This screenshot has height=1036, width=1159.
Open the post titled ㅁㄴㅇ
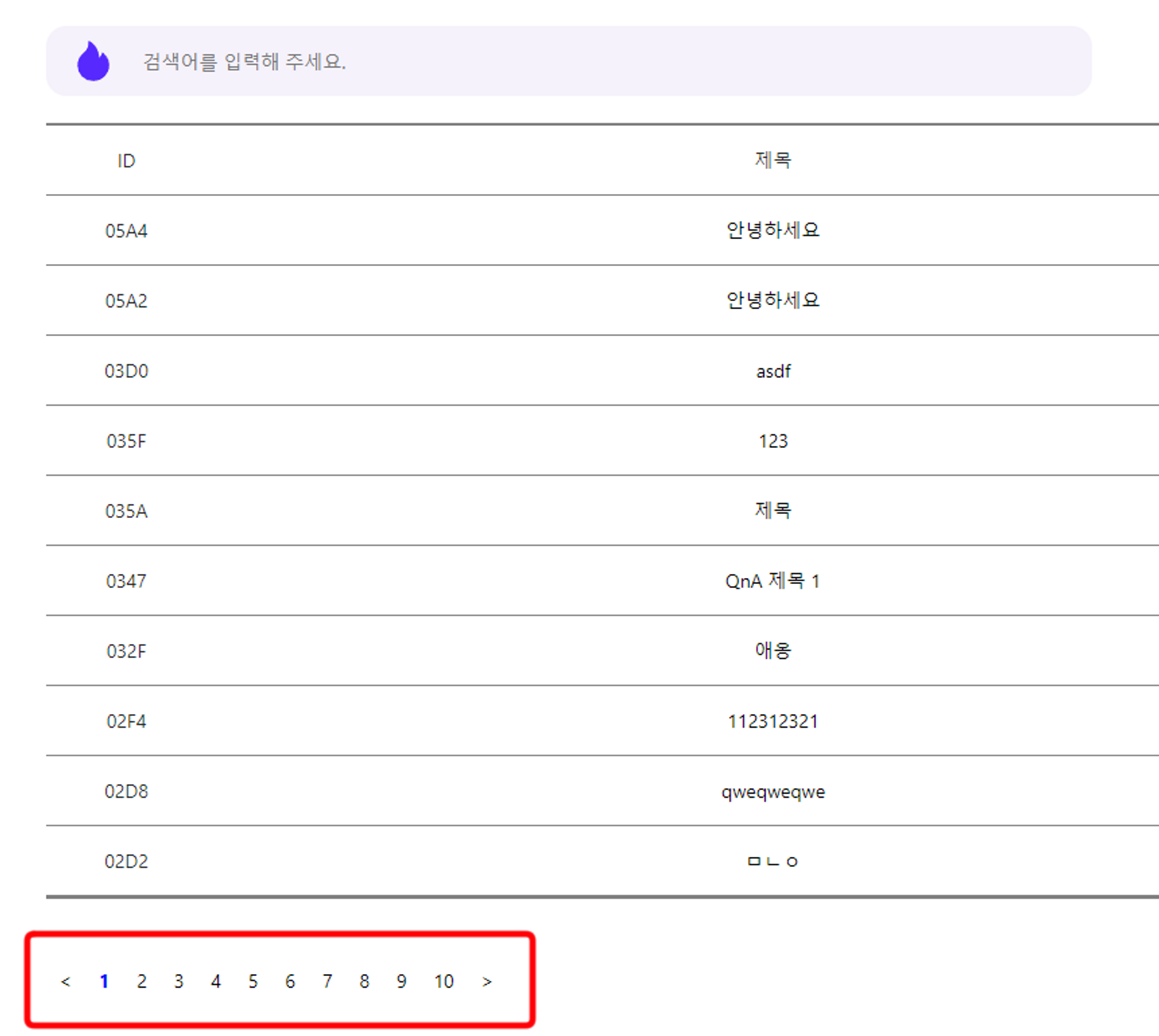point(773,862)
